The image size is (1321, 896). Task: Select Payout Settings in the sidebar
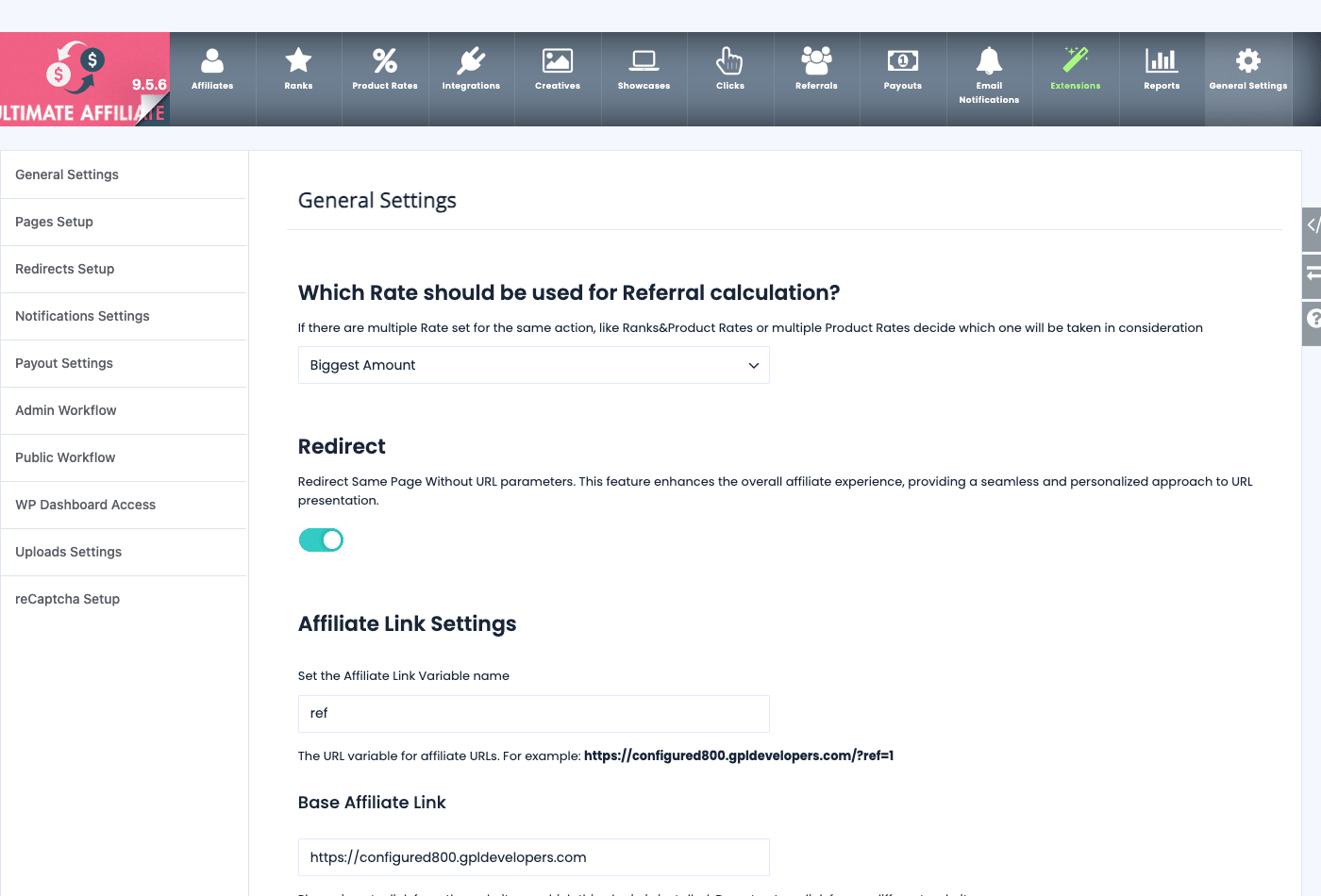point(124,363)
